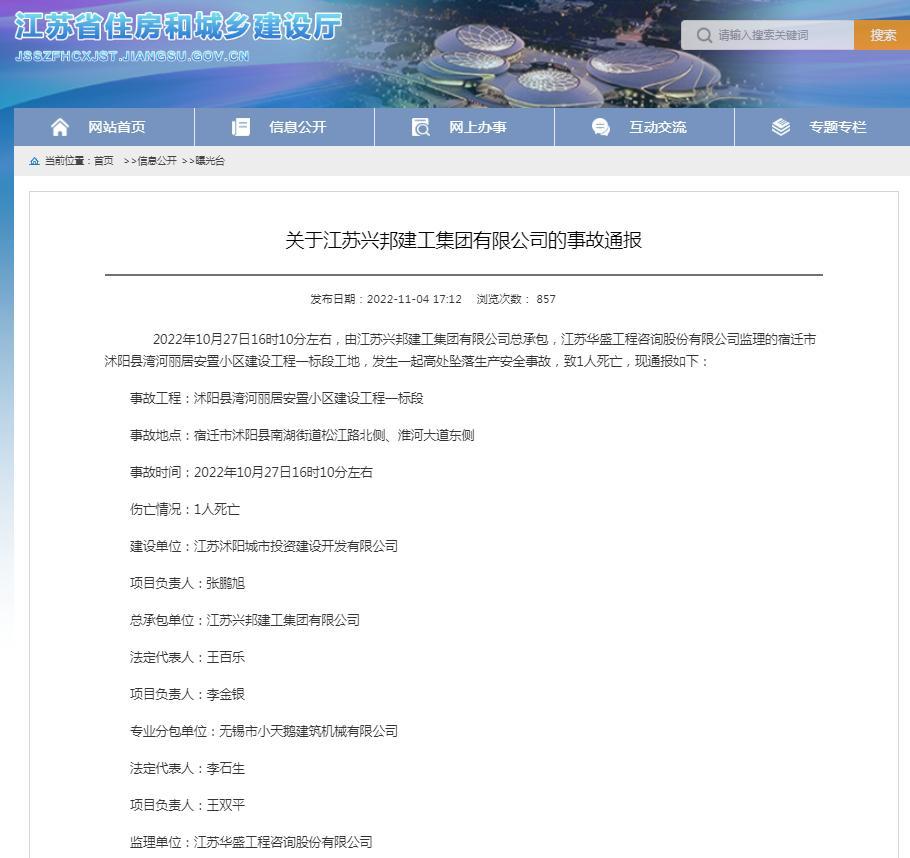Click the line 事故时间：2022年10月27日16时10分左右
Image resolution: width=910 pixels, height=858 pixels.
251,473
